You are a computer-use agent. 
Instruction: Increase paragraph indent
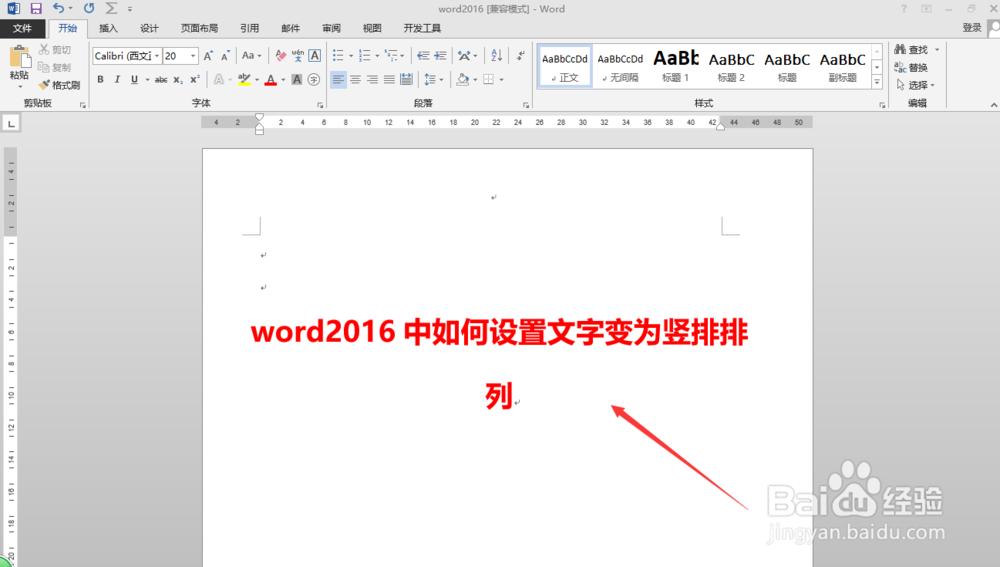click(x=441, y=56)
